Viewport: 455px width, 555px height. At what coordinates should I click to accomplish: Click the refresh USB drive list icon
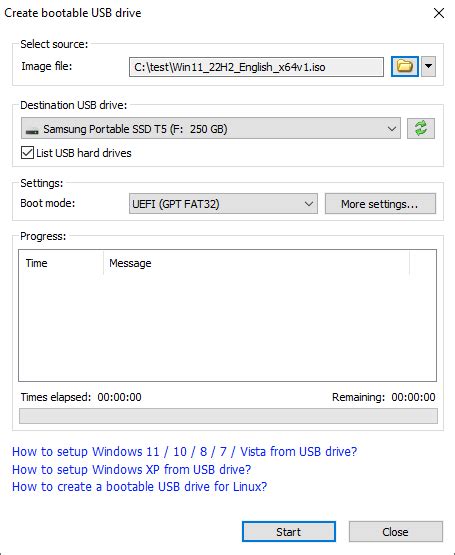tap(421, 128)
